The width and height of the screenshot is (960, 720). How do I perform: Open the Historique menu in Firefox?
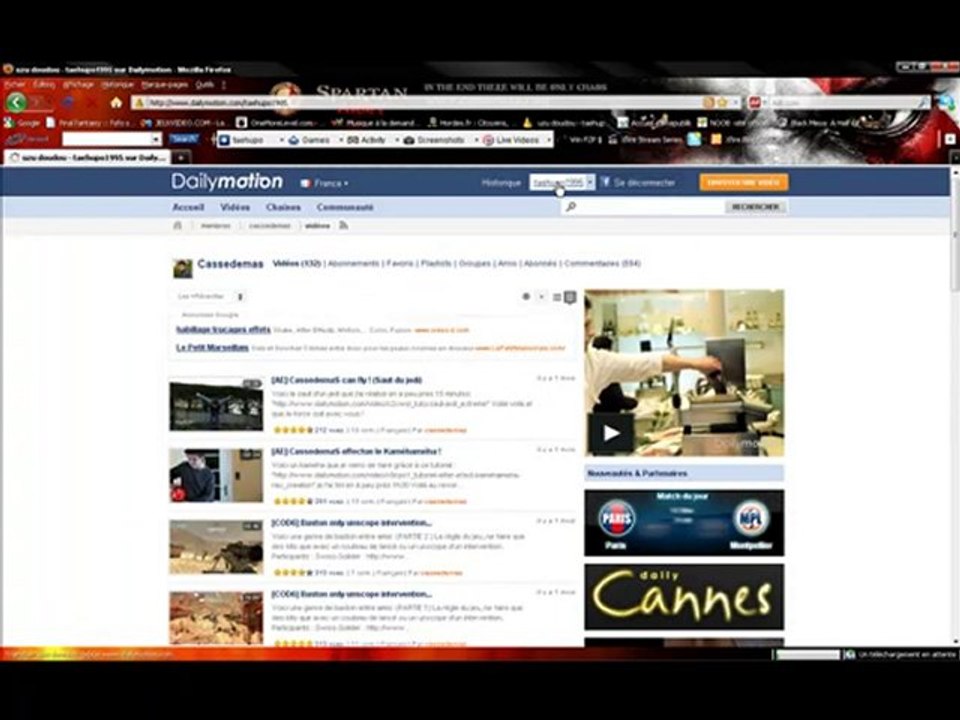pyautogui.click(x=117, y=84)
